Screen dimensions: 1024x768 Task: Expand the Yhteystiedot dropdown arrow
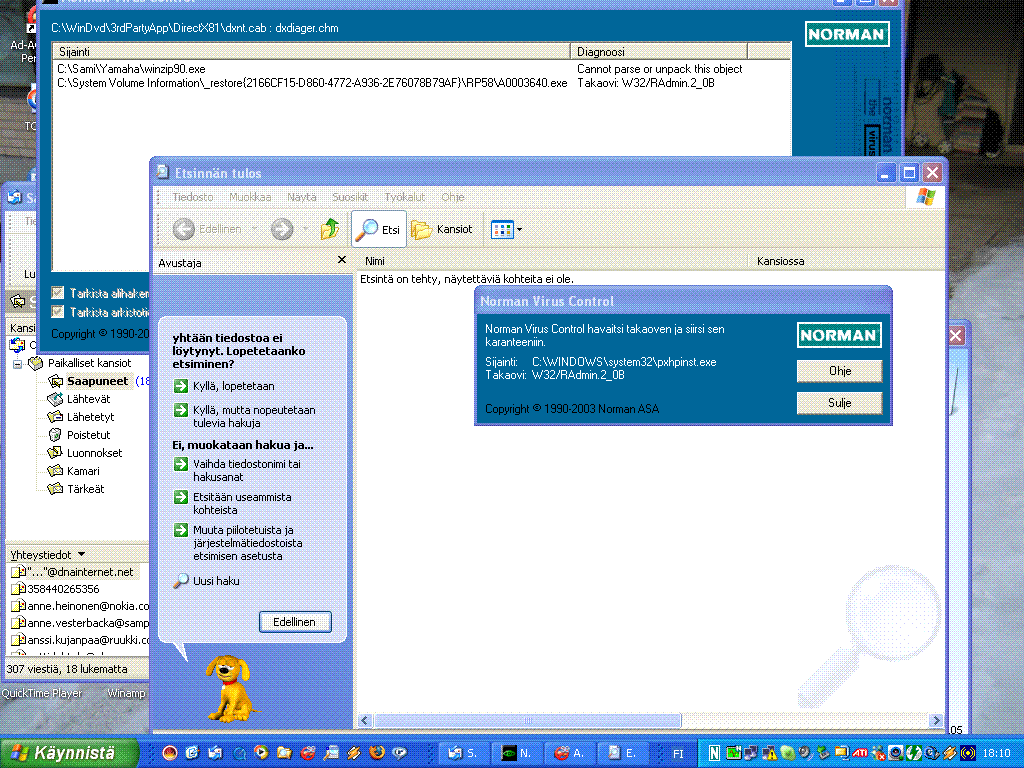(82, 554)
